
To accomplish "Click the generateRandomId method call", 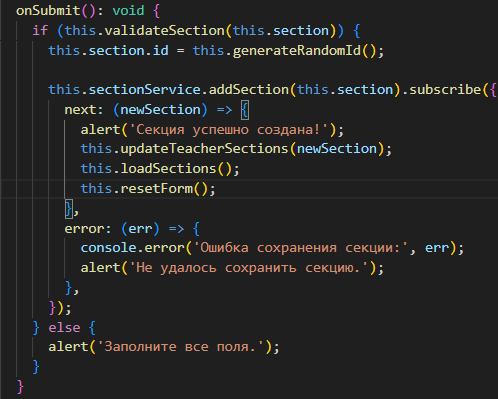I will [x=297, y=51].
